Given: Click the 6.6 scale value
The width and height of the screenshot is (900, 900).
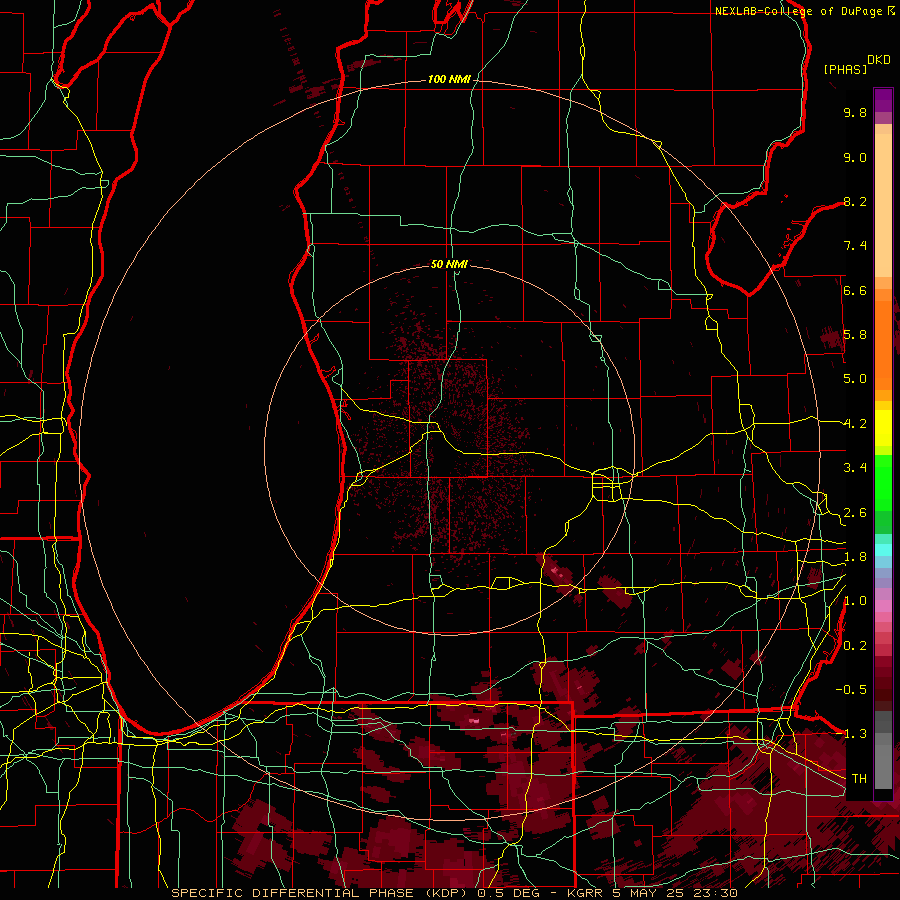Looking at the screenshot, I should point(855,290).
